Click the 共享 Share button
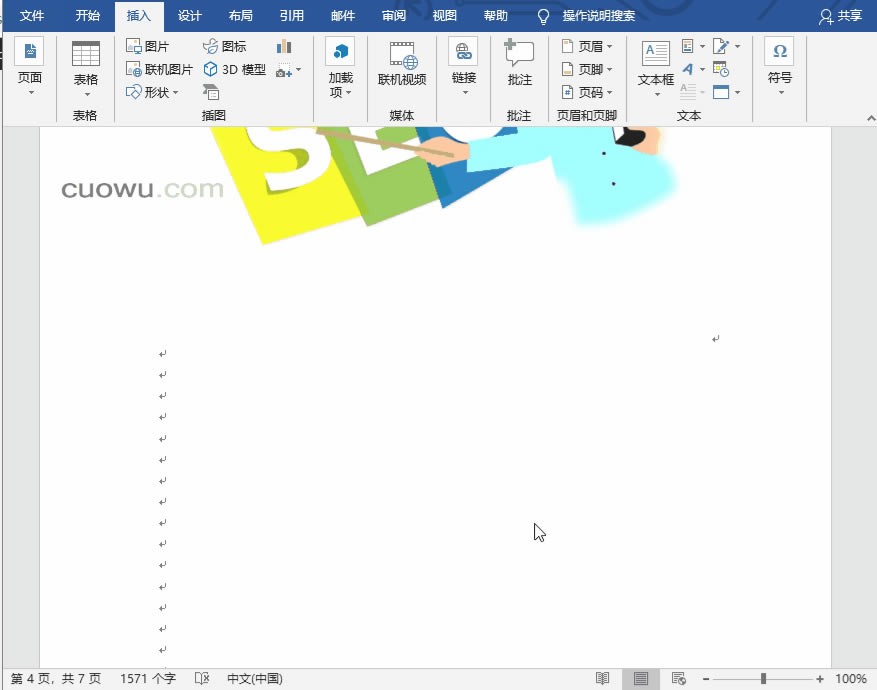 click(841, 16)
